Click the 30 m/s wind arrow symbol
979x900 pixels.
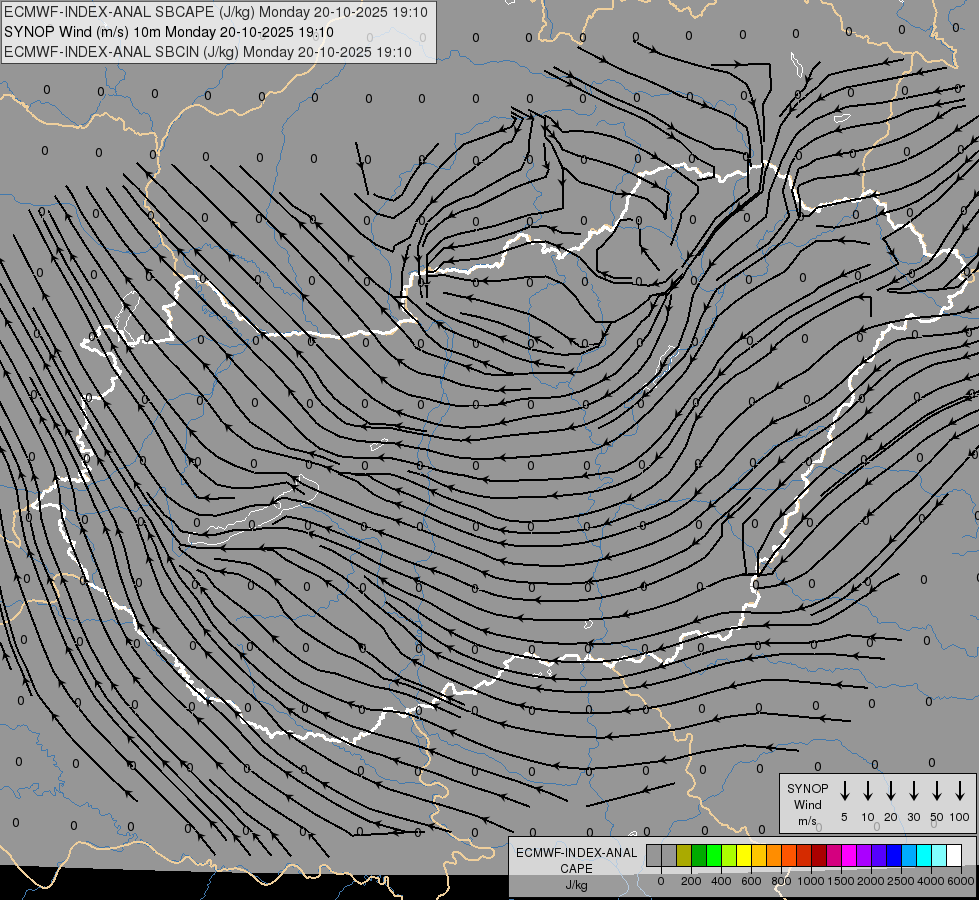click(x=913, y=791)
